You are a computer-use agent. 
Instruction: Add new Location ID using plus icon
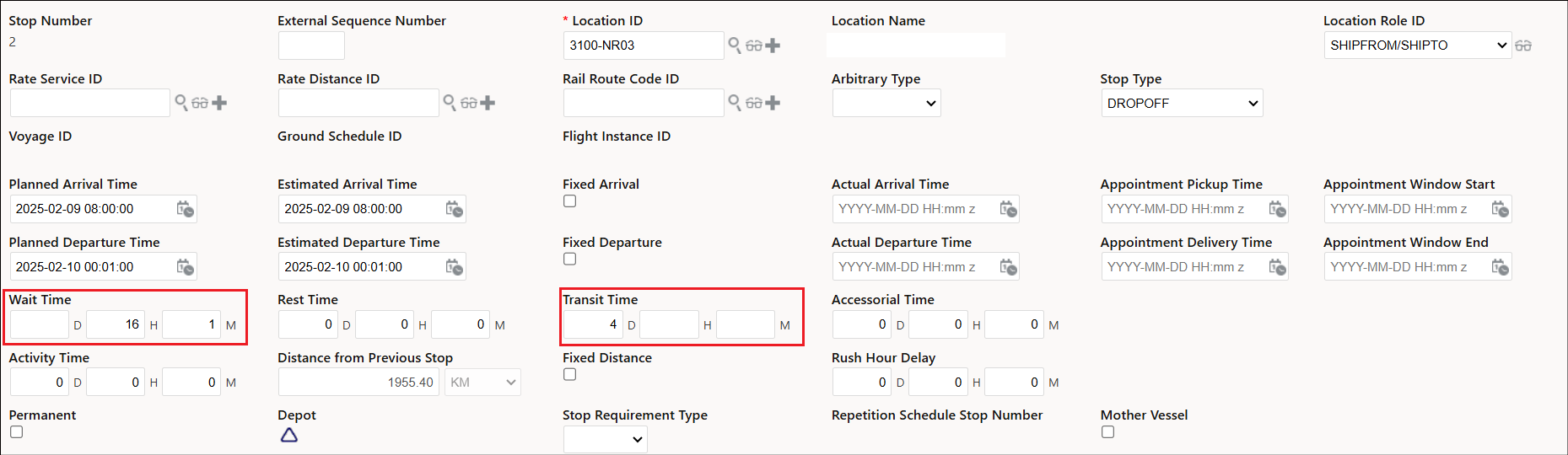tap(773, 45)
